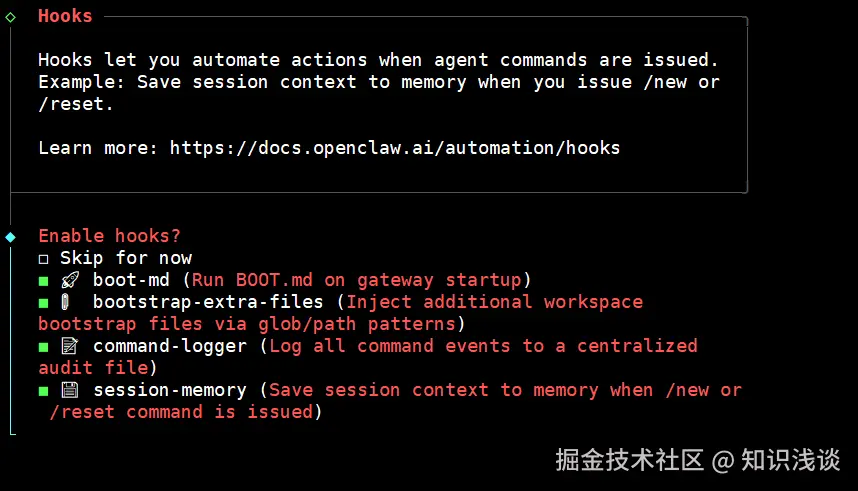
Task: Uncheck the green command-logger checkbox
Action: pos(44,347)
